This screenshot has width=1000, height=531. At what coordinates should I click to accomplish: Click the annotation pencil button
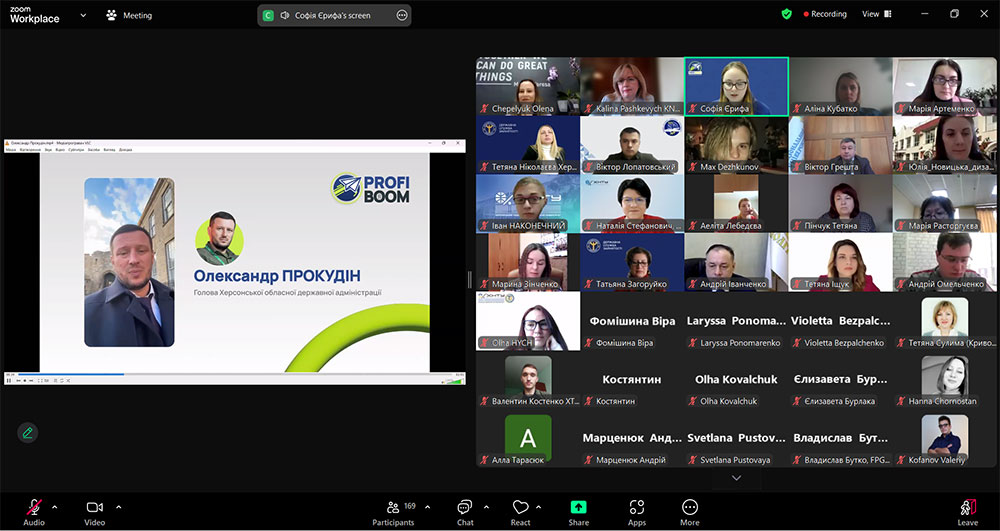pos(27,433)
